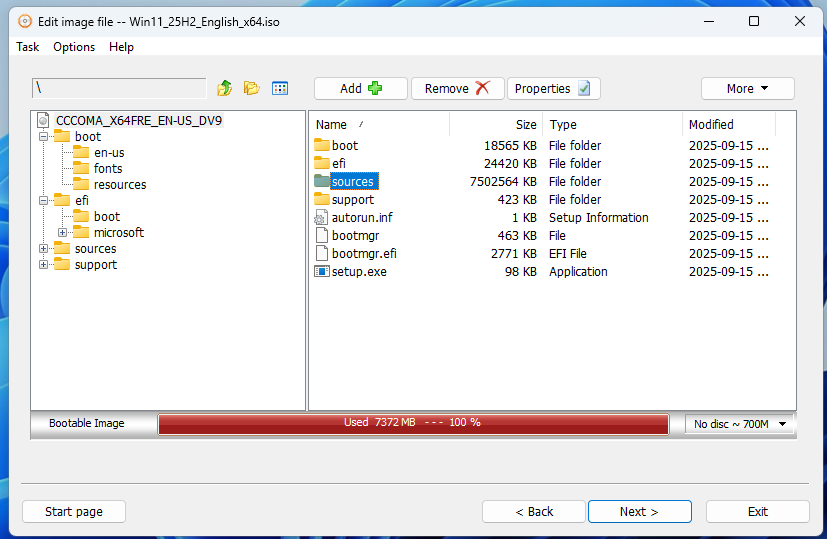
Task: Select resources folder in tree
Action: (x=120, y=185)
